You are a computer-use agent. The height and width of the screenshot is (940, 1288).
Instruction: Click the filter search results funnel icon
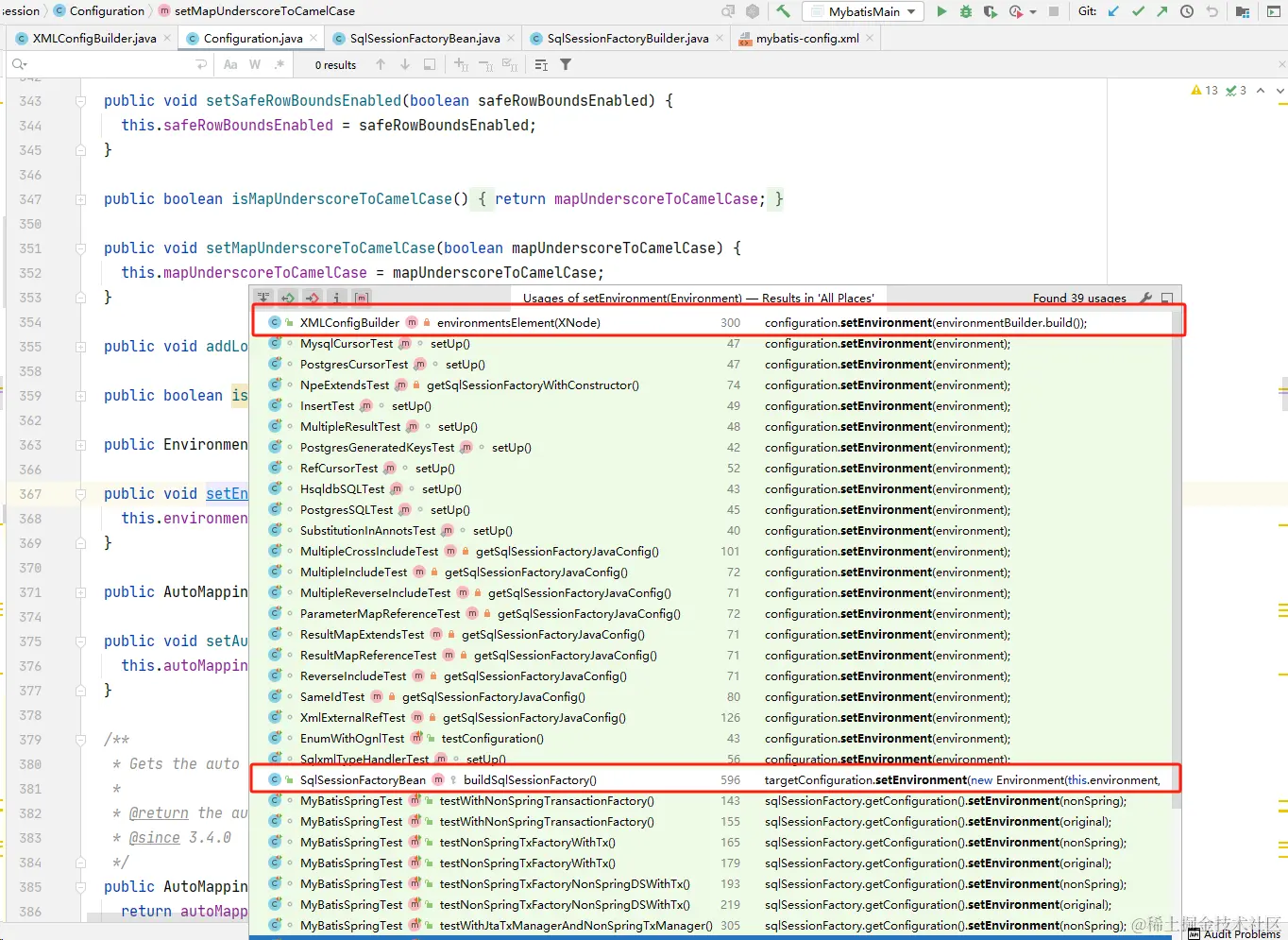coord(566,64)
